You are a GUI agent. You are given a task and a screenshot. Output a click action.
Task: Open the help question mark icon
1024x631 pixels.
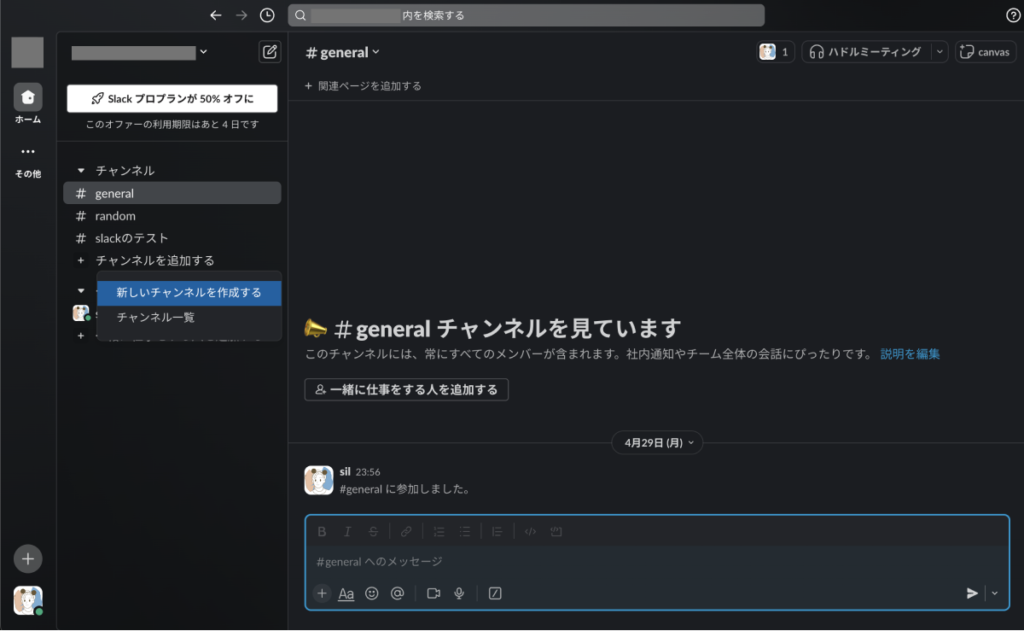click(1012, 15)
